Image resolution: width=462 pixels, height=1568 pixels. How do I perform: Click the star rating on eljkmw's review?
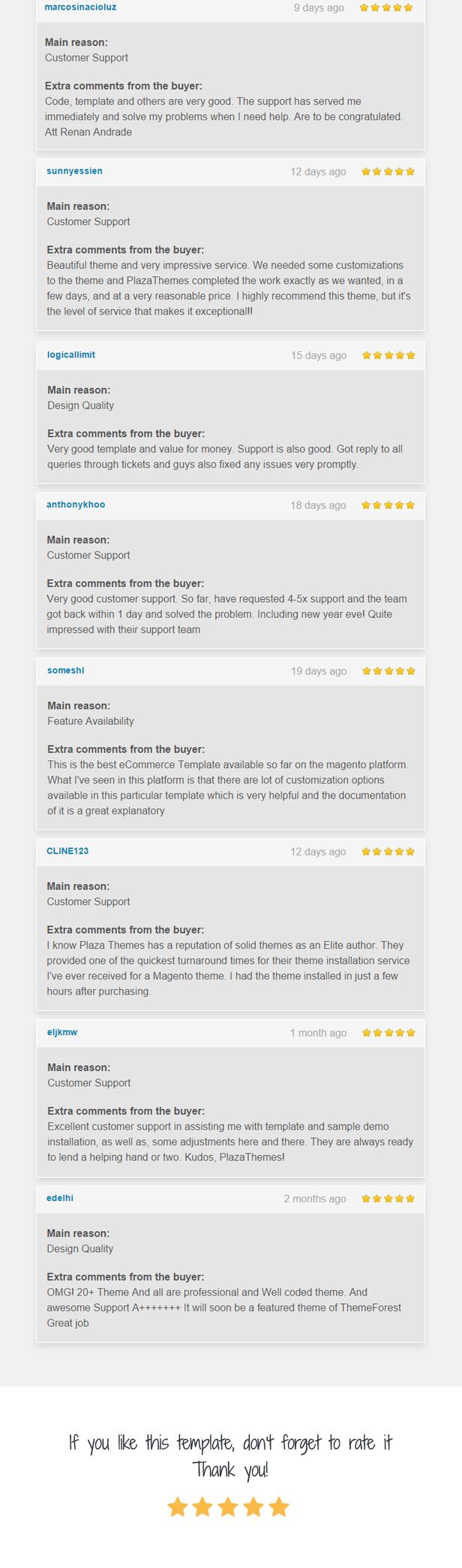(388, 1033)
